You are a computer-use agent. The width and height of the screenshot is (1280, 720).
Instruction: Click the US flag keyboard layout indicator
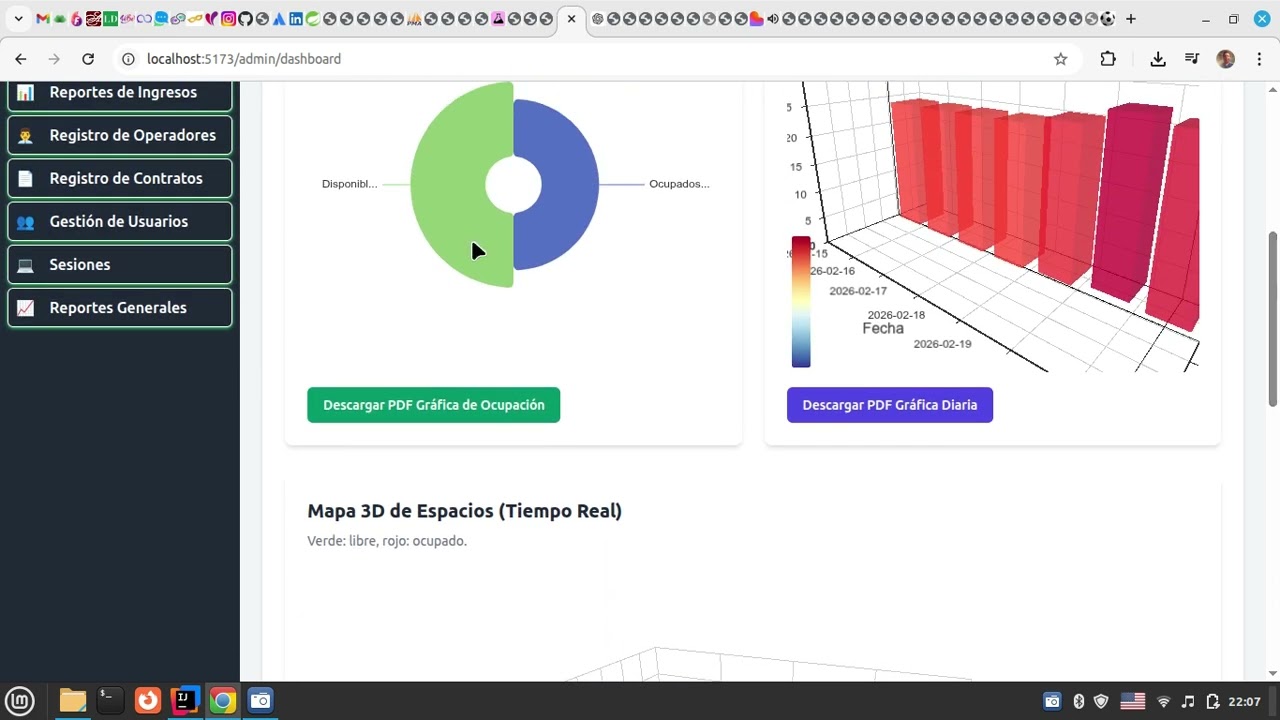point(1132,701)
